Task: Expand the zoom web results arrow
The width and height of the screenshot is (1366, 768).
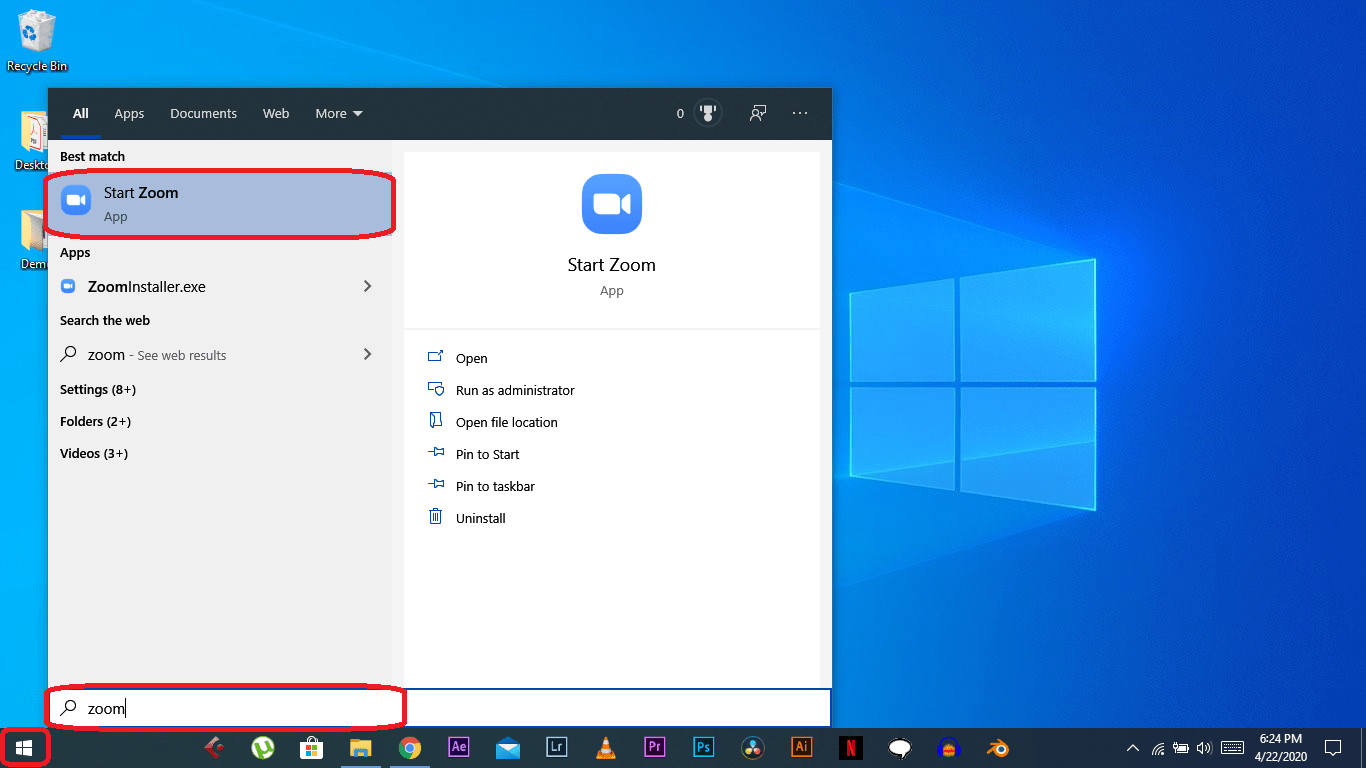Action: tap(367, 355)
